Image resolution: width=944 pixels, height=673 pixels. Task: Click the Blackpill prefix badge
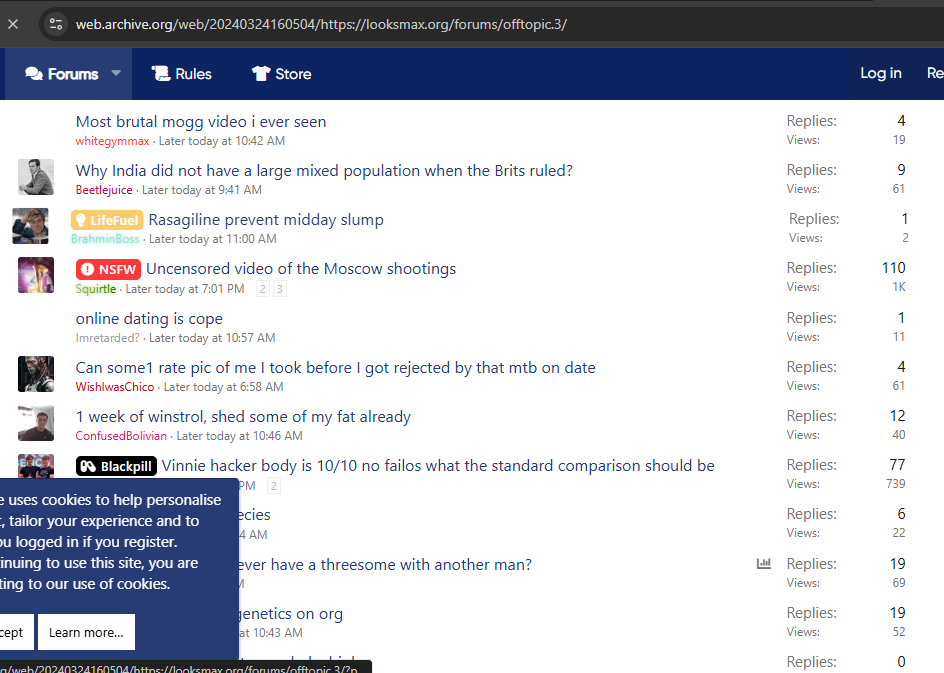point(116,466)
